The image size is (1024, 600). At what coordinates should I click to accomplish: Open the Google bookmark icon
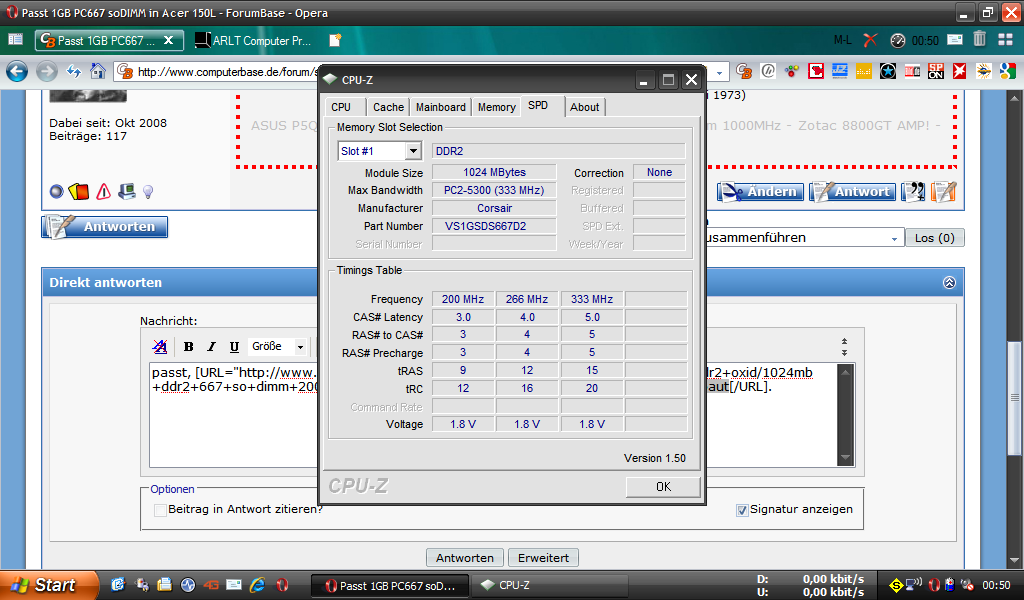click(x=1008, y=71)
